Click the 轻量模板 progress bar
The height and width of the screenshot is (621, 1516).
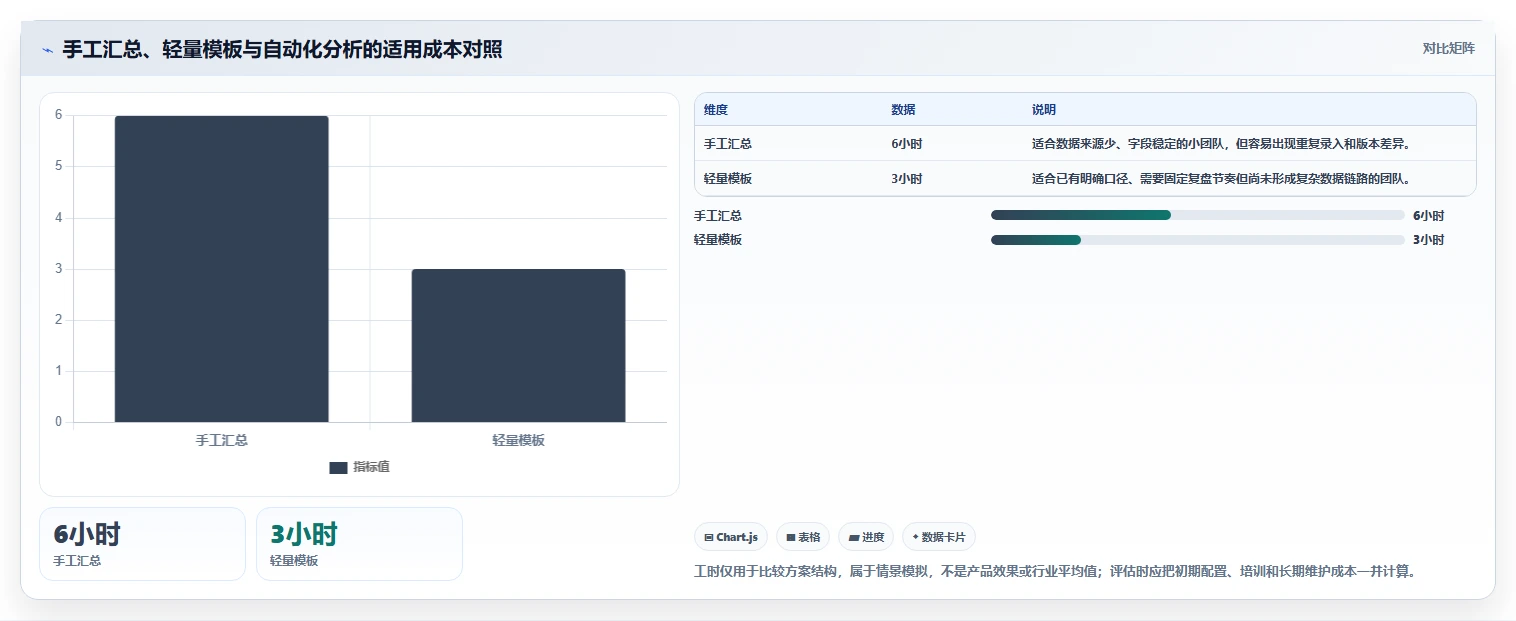(x=1197, y=239)
